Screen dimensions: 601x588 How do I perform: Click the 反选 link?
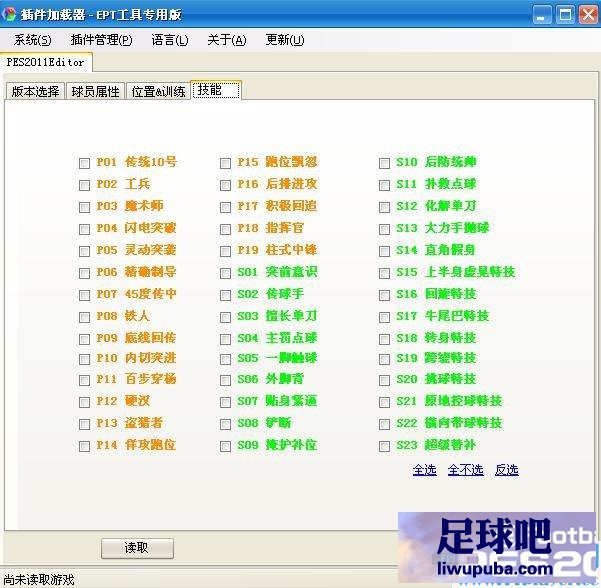pos(506,470)
